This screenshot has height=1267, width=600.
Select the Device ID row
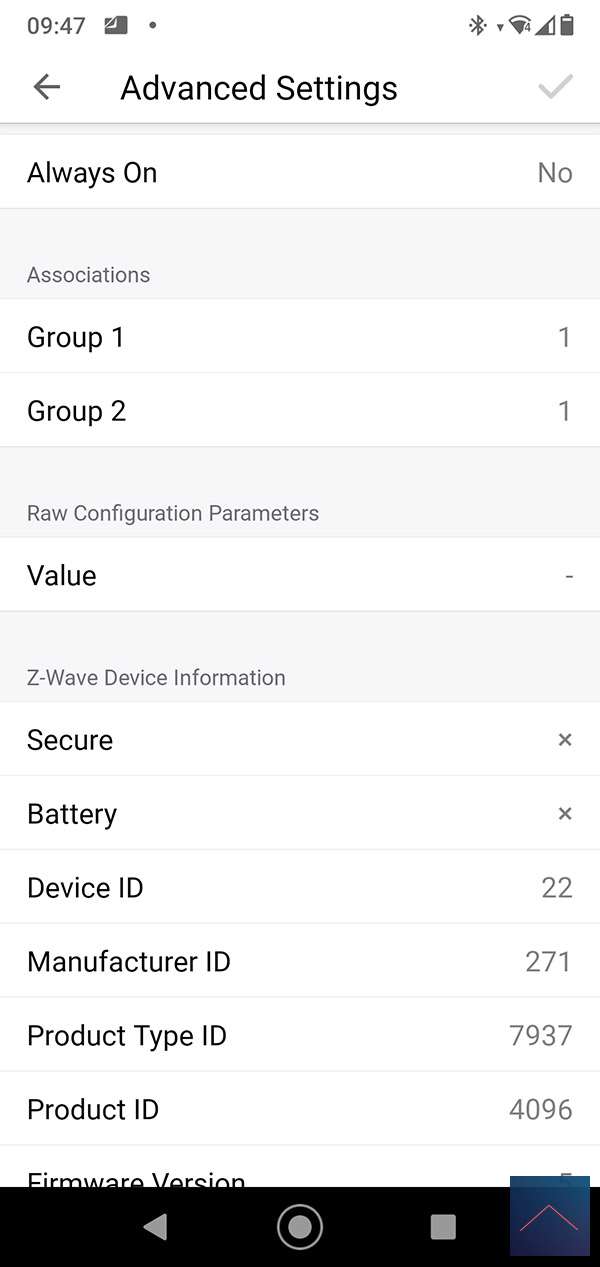click(300, 888)
